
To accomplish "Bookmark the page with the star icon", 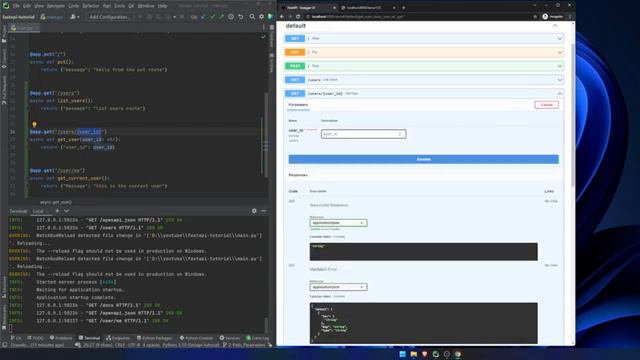I will 535,17.
